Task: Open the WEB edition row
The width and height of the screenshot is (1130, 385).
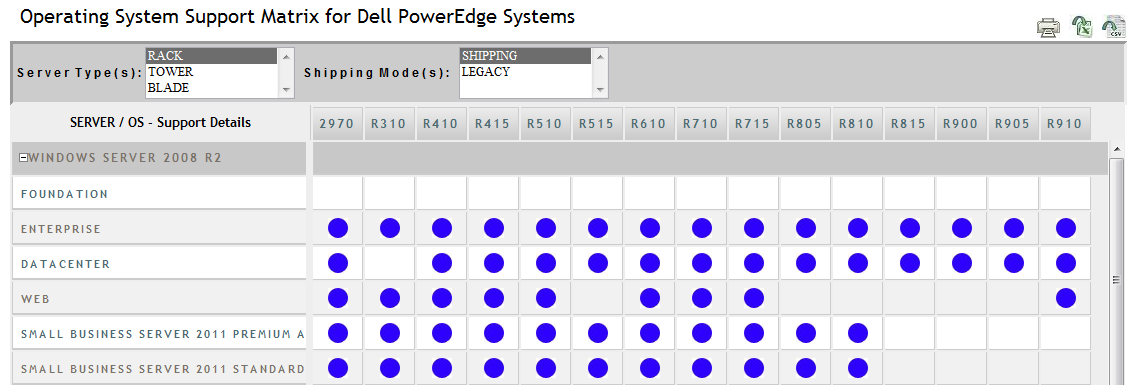Action: pyautogui.click(x=159, y=298)
